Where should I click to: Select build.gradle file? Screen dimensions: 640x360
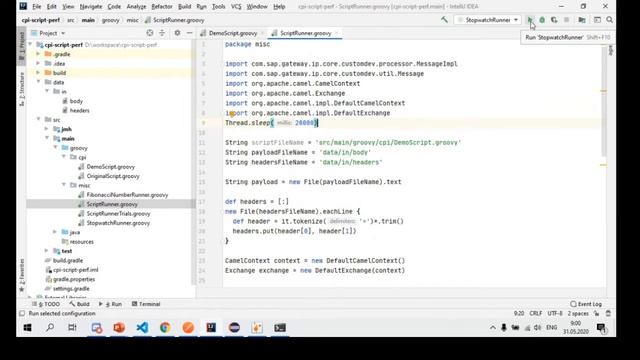click(68, 260)
